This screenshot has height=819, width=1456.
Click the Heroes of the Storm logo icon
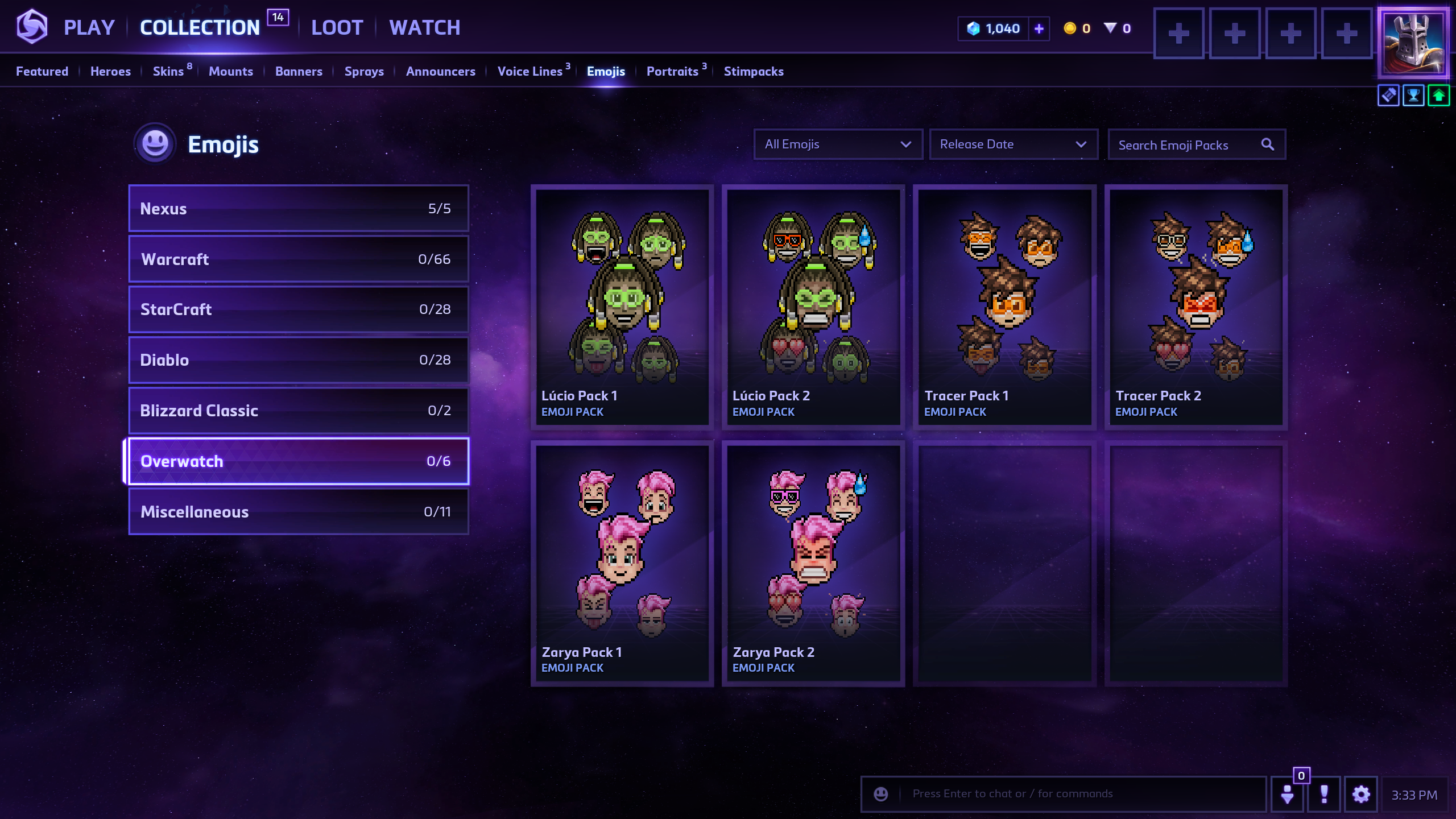point(32,27)
